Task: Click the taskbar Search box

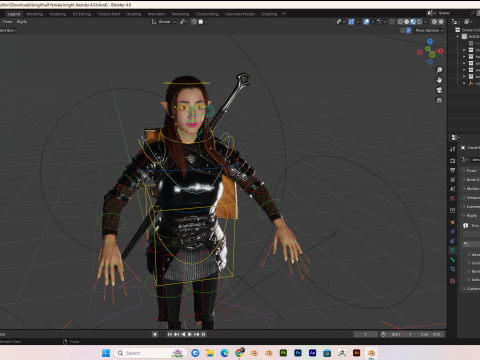Action: [150, 353]
